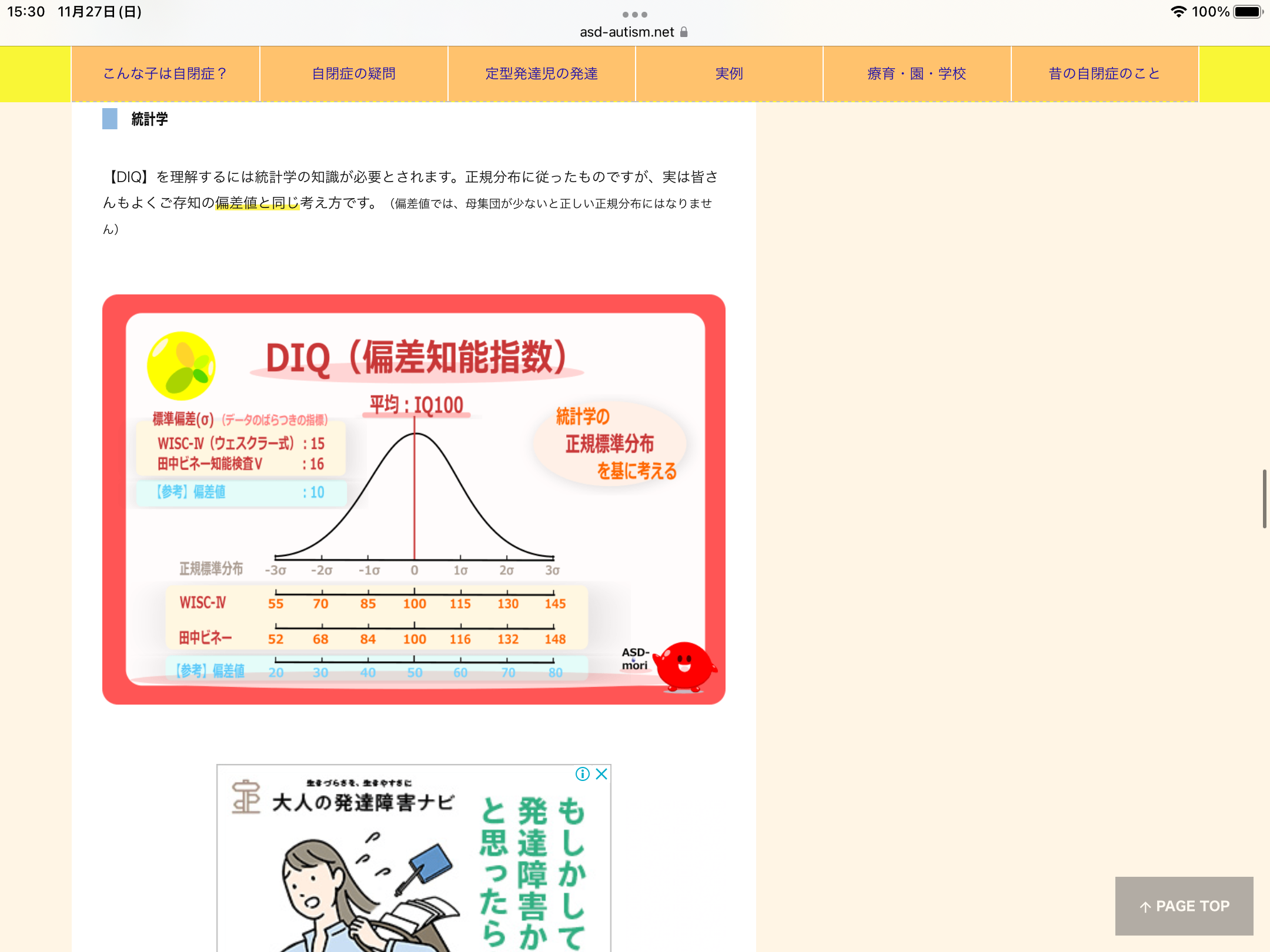Open the 大人の発達障害ナビ ad banner

[x=413, y=864]
